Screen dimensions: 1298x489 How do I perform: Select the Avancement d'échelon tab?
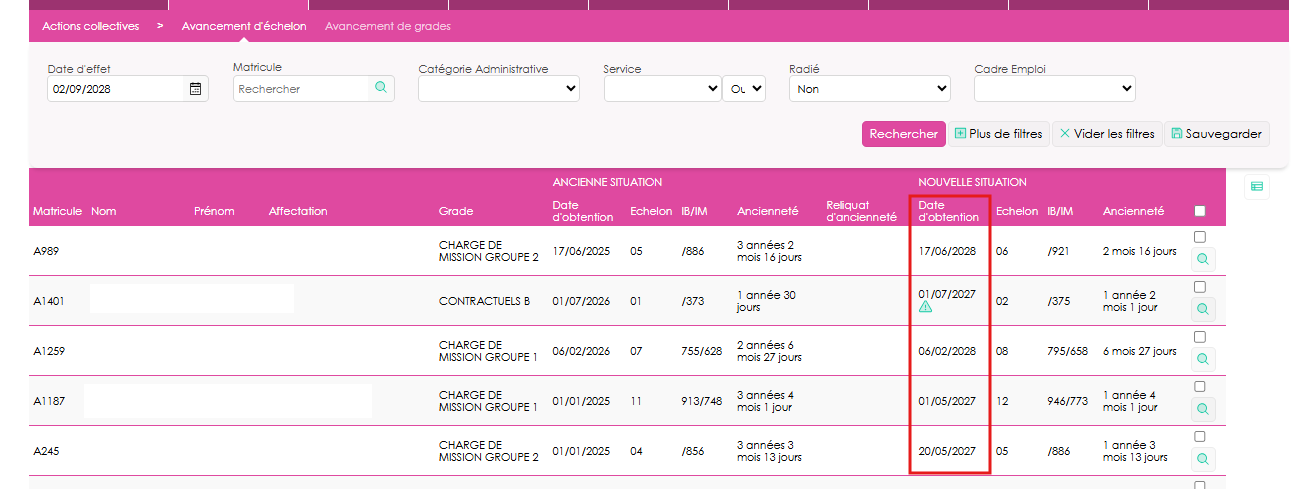(x=244, y=26)
